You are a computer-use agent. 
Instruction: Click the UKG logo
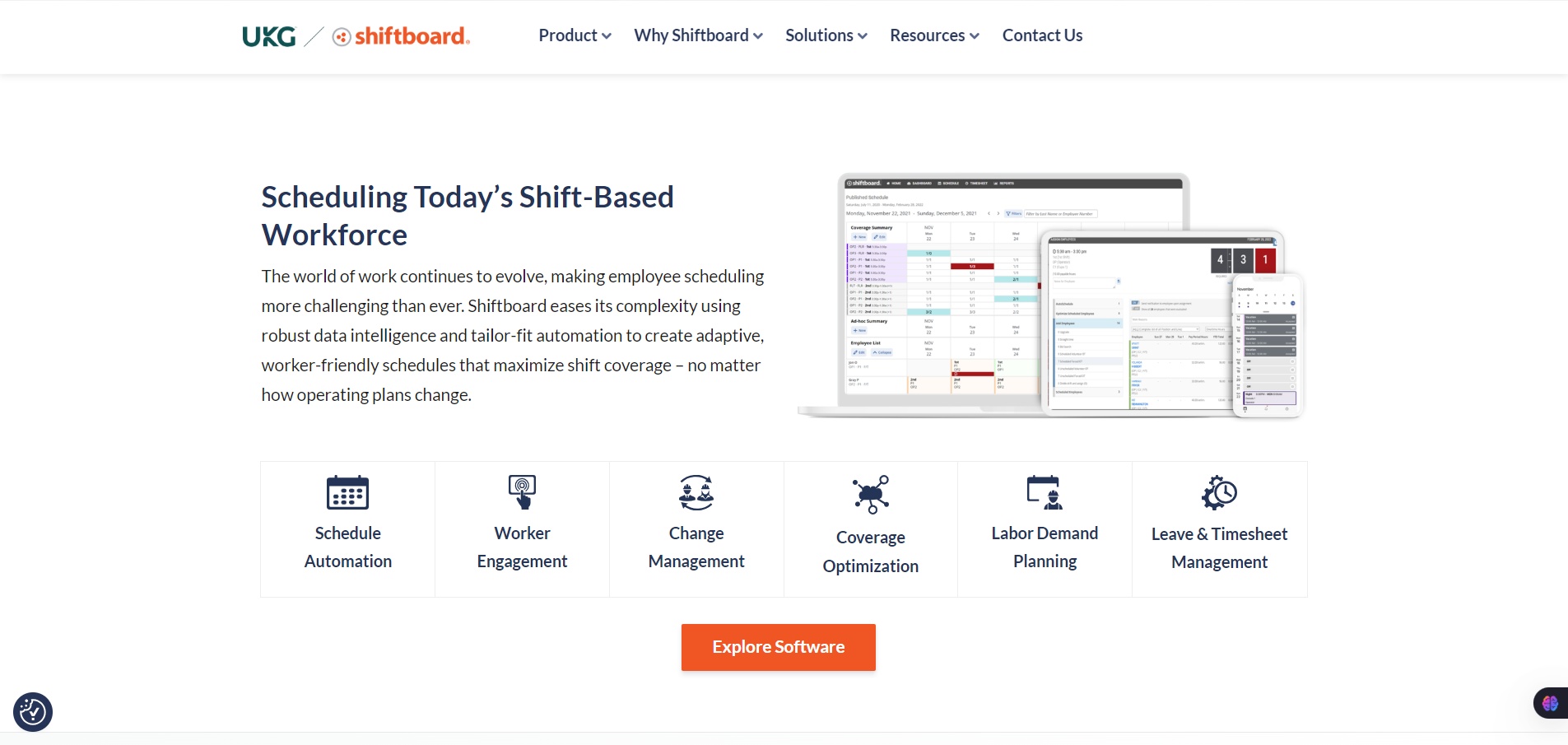pyautogui.click(x=269, y=36)
